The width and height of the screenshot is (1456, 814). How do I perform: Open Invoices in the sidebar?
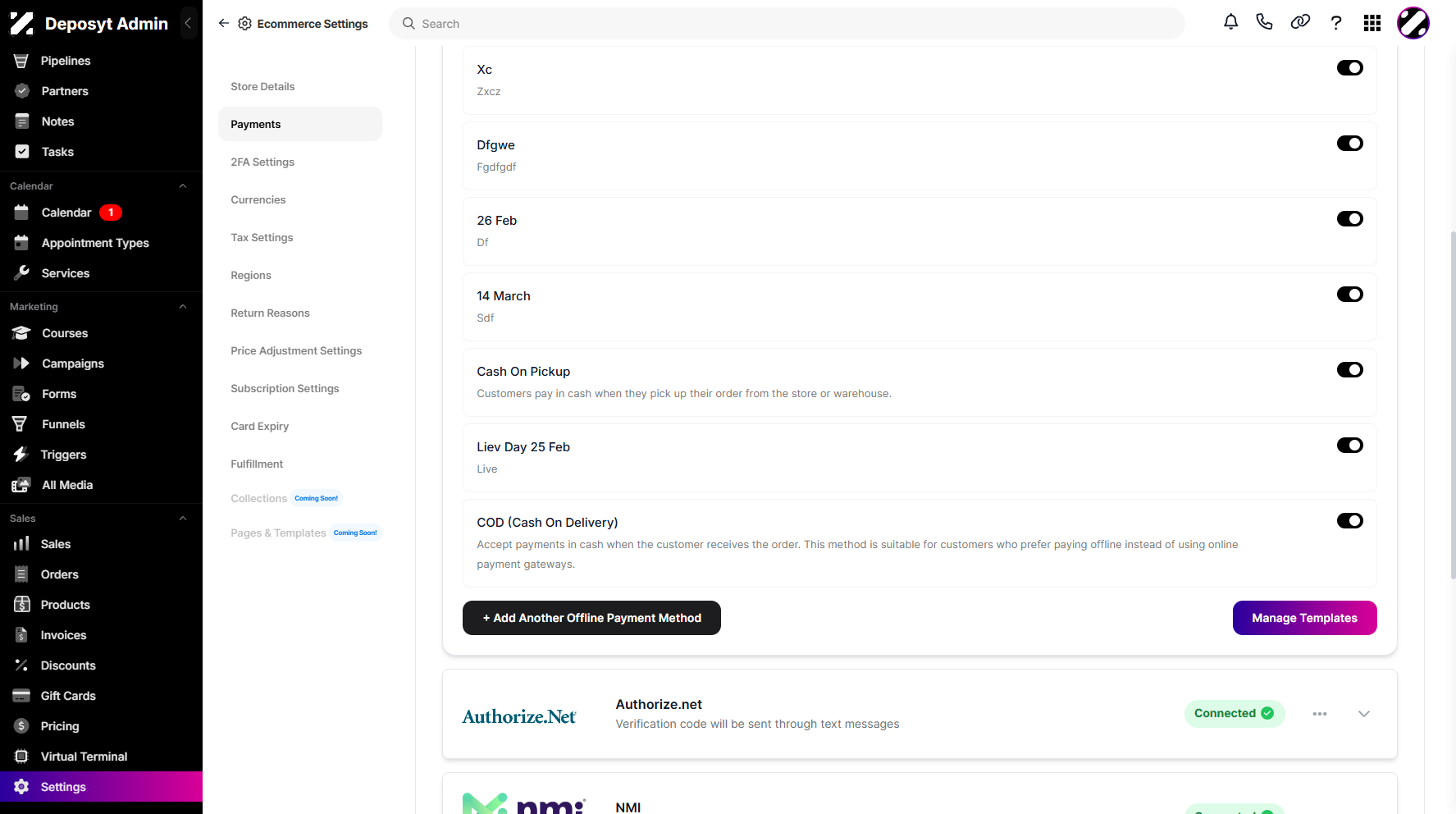click(x=63, y=635)
